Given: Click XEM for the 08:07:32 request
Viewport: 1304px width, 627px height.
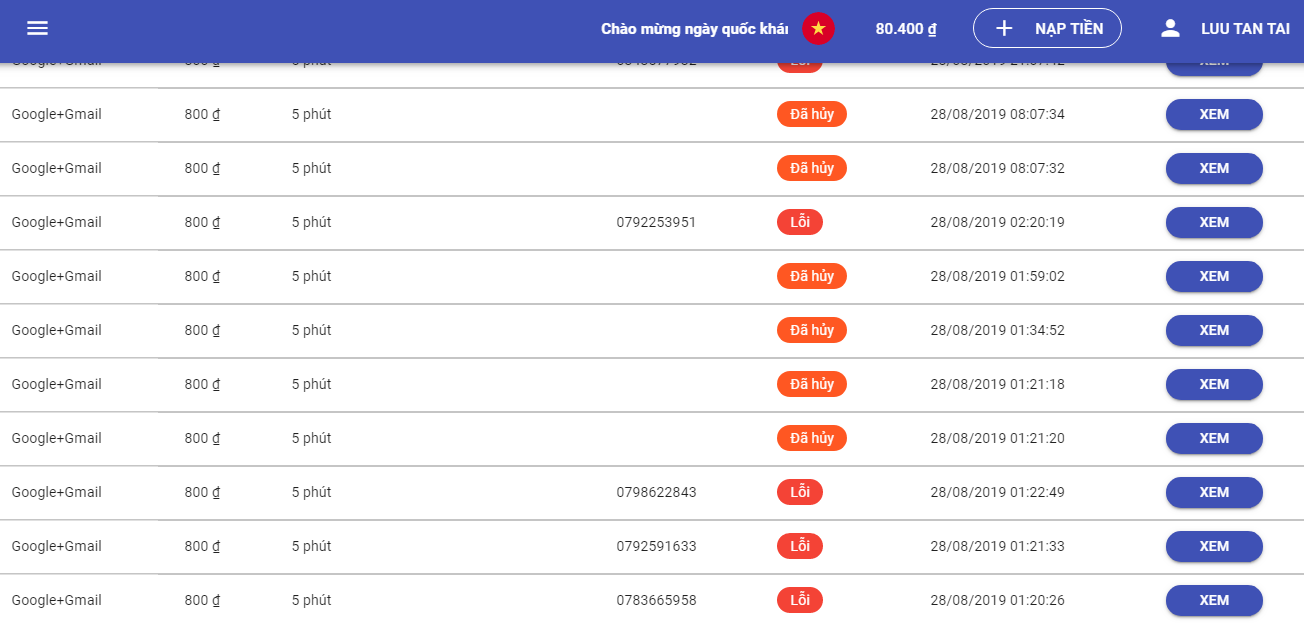Looking at the screenshot, I should [x=1213, y=168].
